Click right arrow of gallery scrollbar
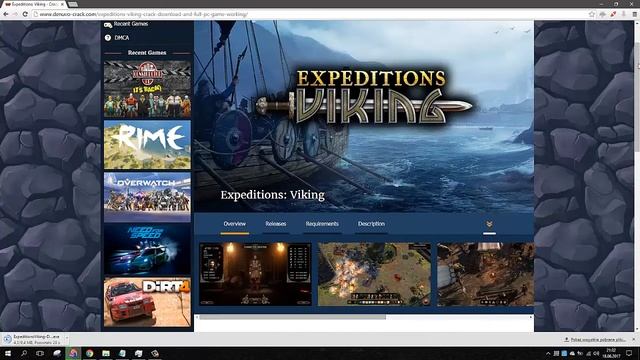Image resolution: width=640 pixels, height=360 pixels. pyautogui.click(x=531, y=317)
